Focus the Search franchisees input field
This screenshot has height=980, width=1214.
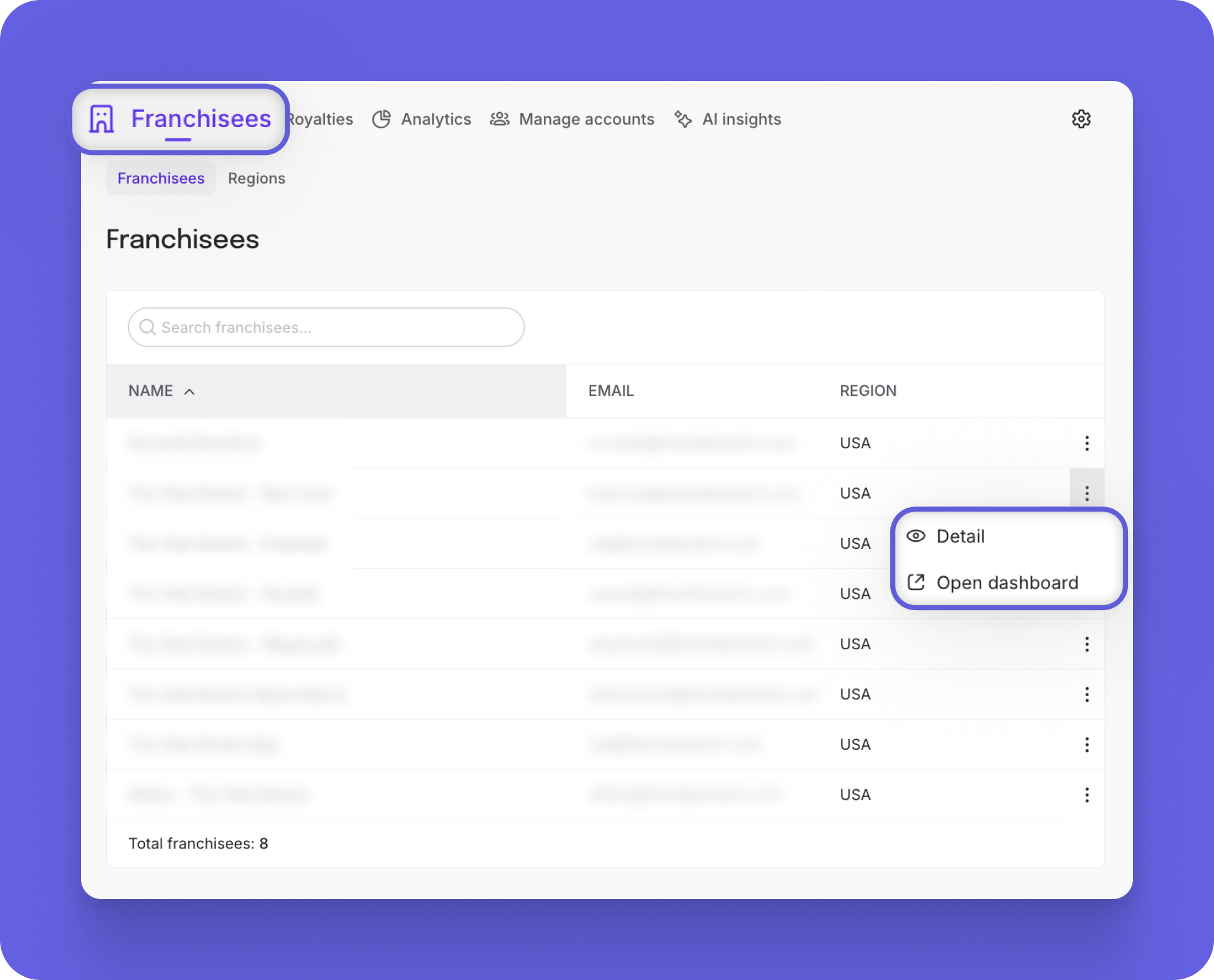coord(335,327)
